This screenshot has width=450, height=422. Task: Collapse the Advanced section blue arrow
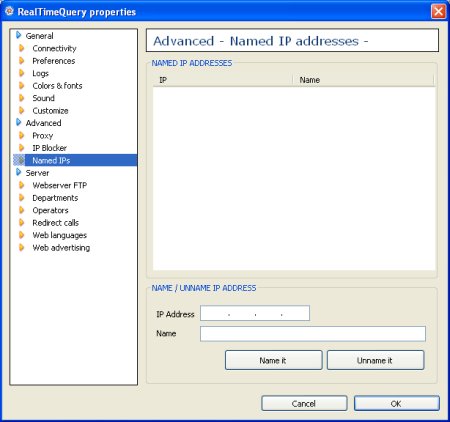[19, 123]
